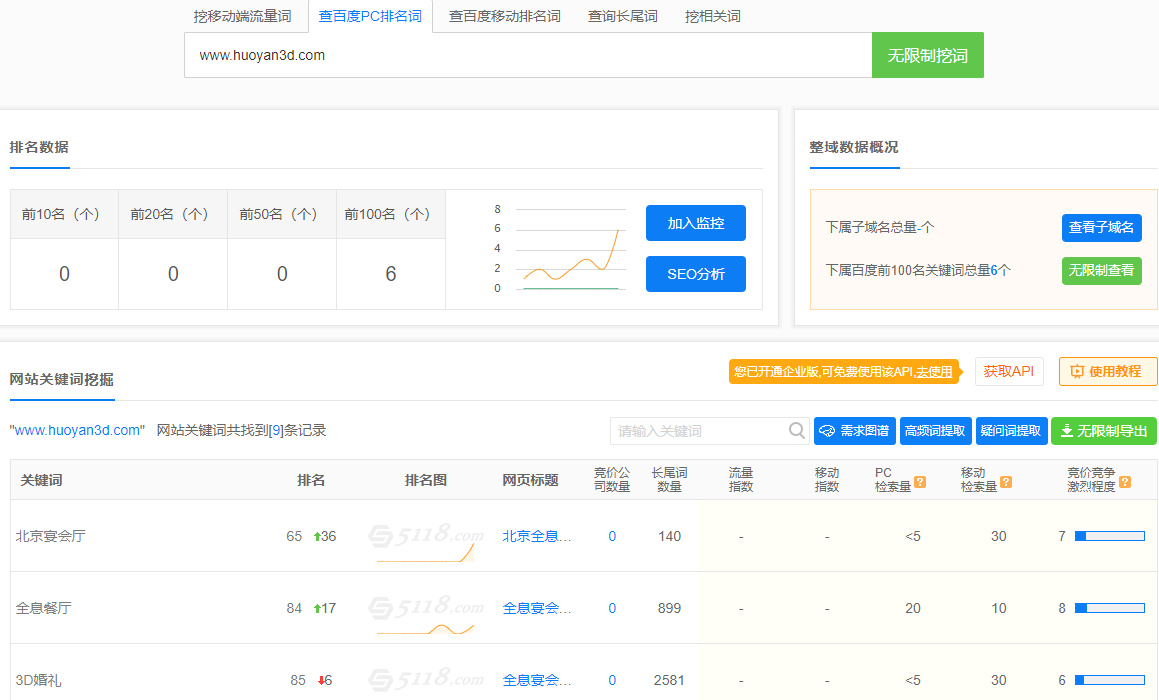Open the page title link in 全息餐厅 row
This screenshot has height=700, width=1159.
click(537, 608)
